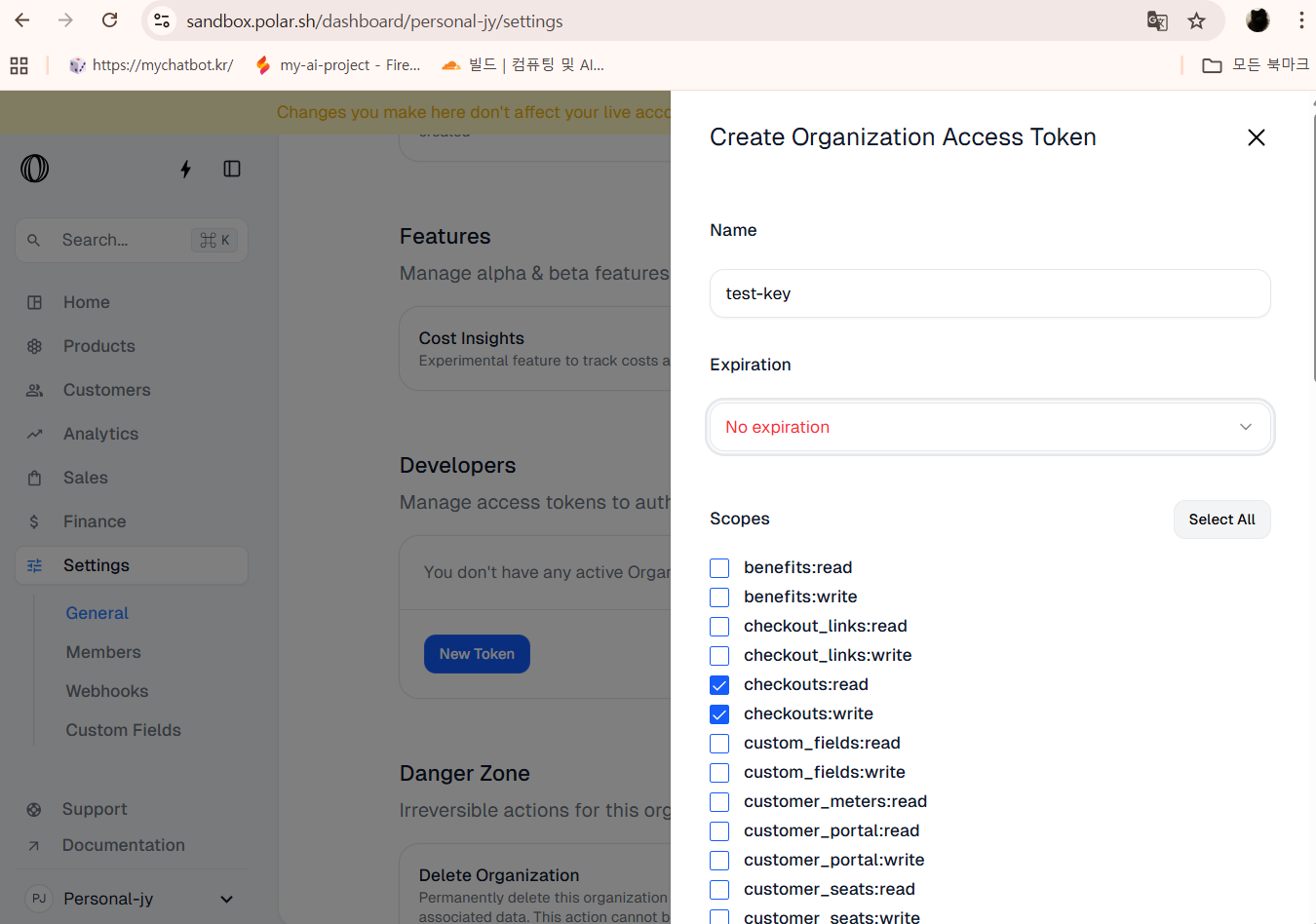Open the 모든 북마크 folder
This screenshot has height=924, width=1316.
pyautogui.click(x=1256, y=65)
